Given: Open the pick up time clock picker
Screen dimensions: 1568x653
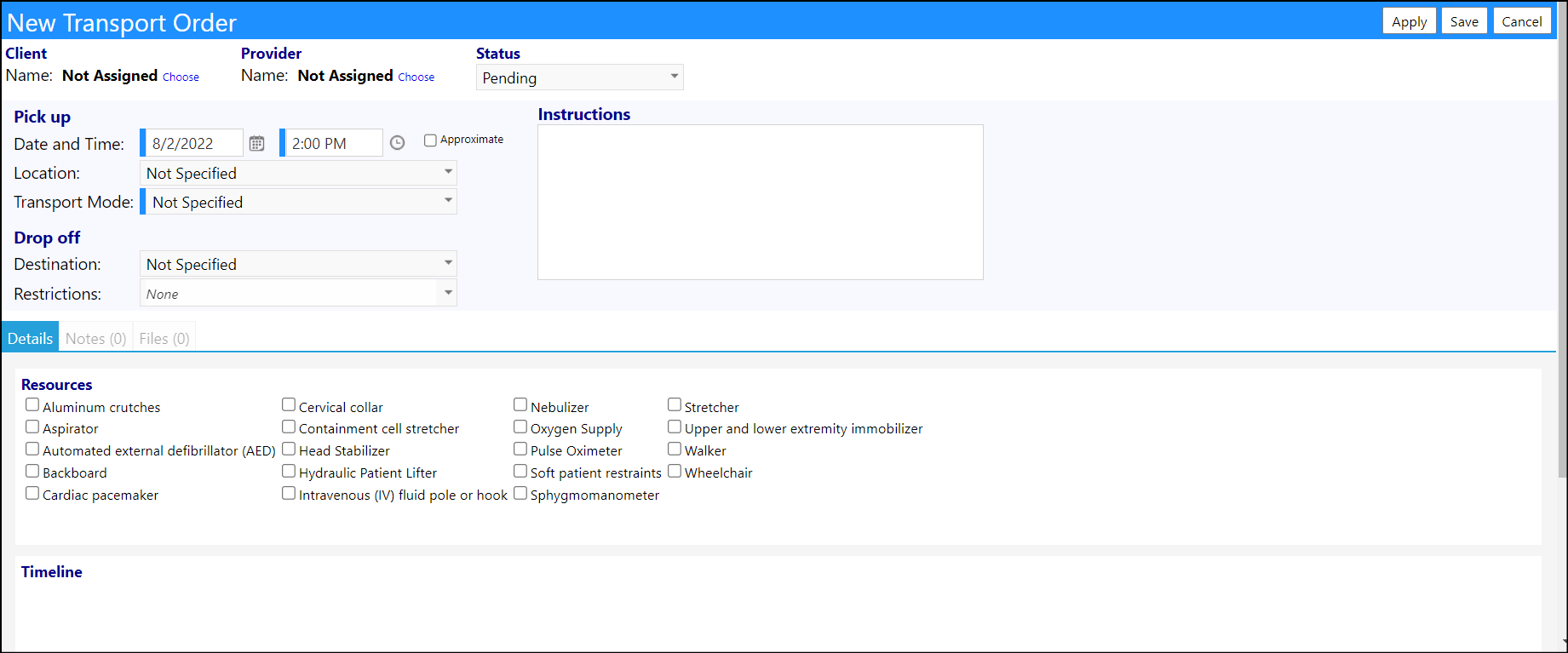Looking at the screenshot, I should (397, 143).
